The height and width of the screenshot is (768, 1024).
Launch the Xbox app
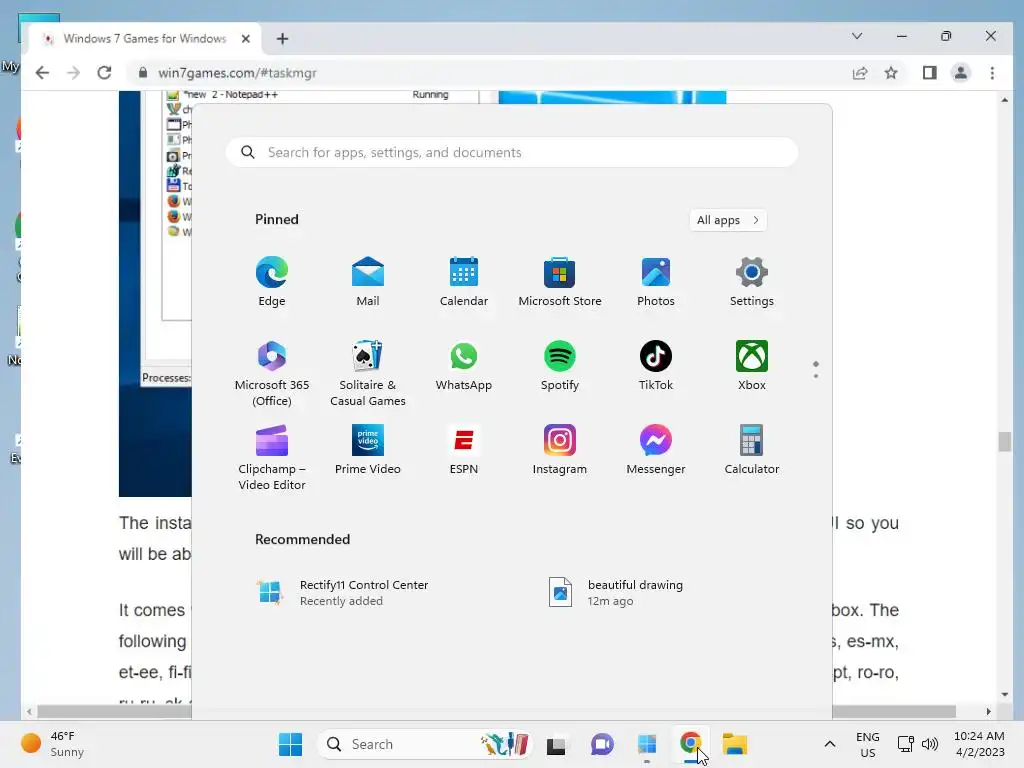click(x=752, y=366)
